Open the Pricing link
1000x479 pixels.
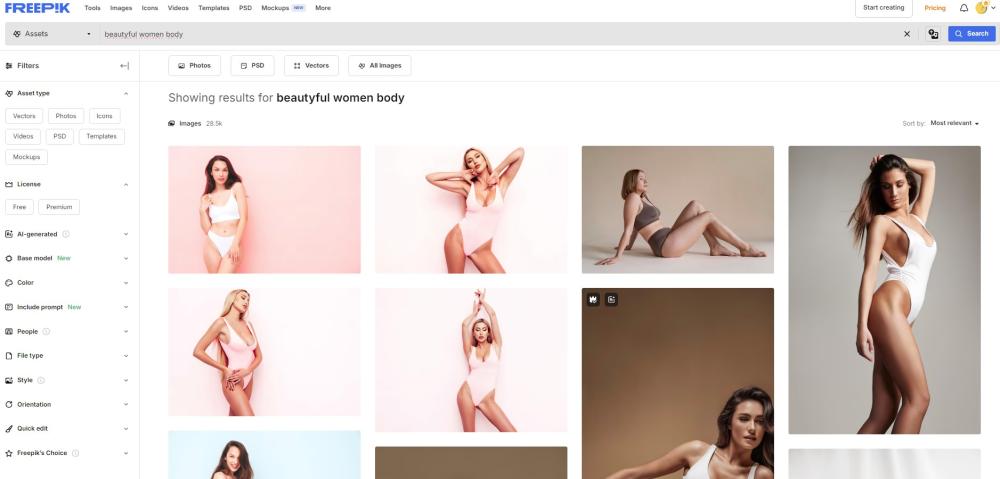pos(934,8)
